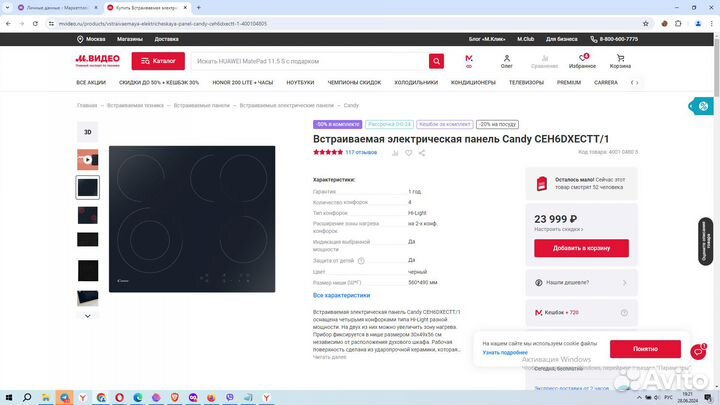This screenshot has height=405, width=720.
Task: Click the share icon
Action: click(x=422, y=153)
